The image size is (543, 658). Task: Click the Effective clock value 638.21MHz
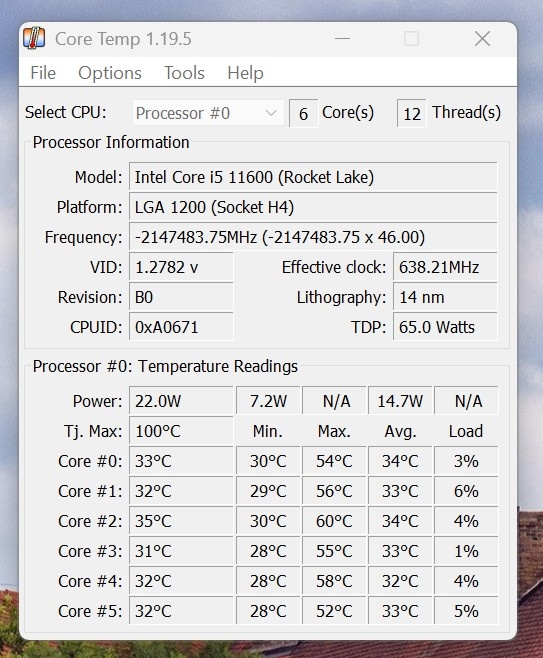click(445, 267)
